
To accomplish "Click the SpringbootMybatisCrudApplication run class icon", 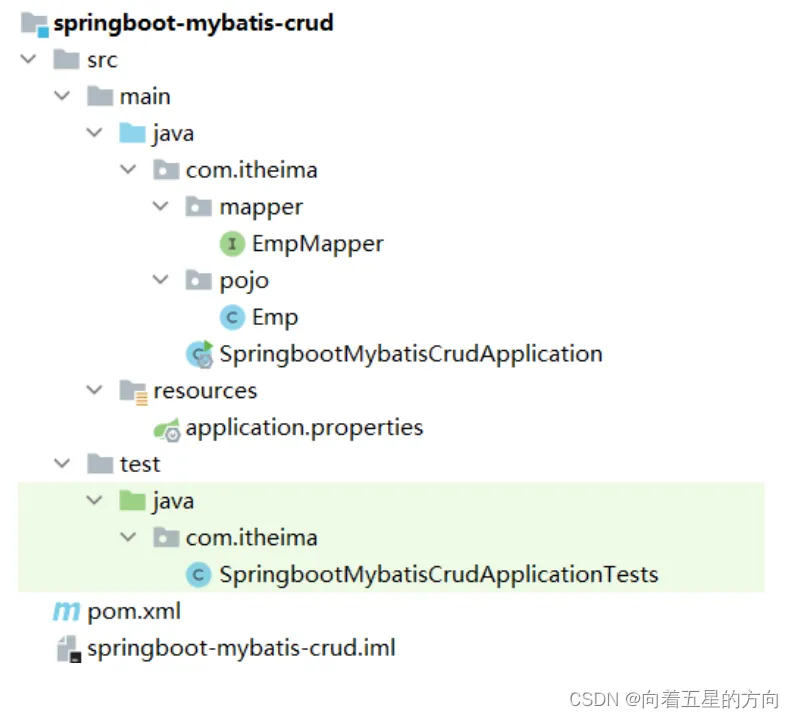I will pos(200,354).
